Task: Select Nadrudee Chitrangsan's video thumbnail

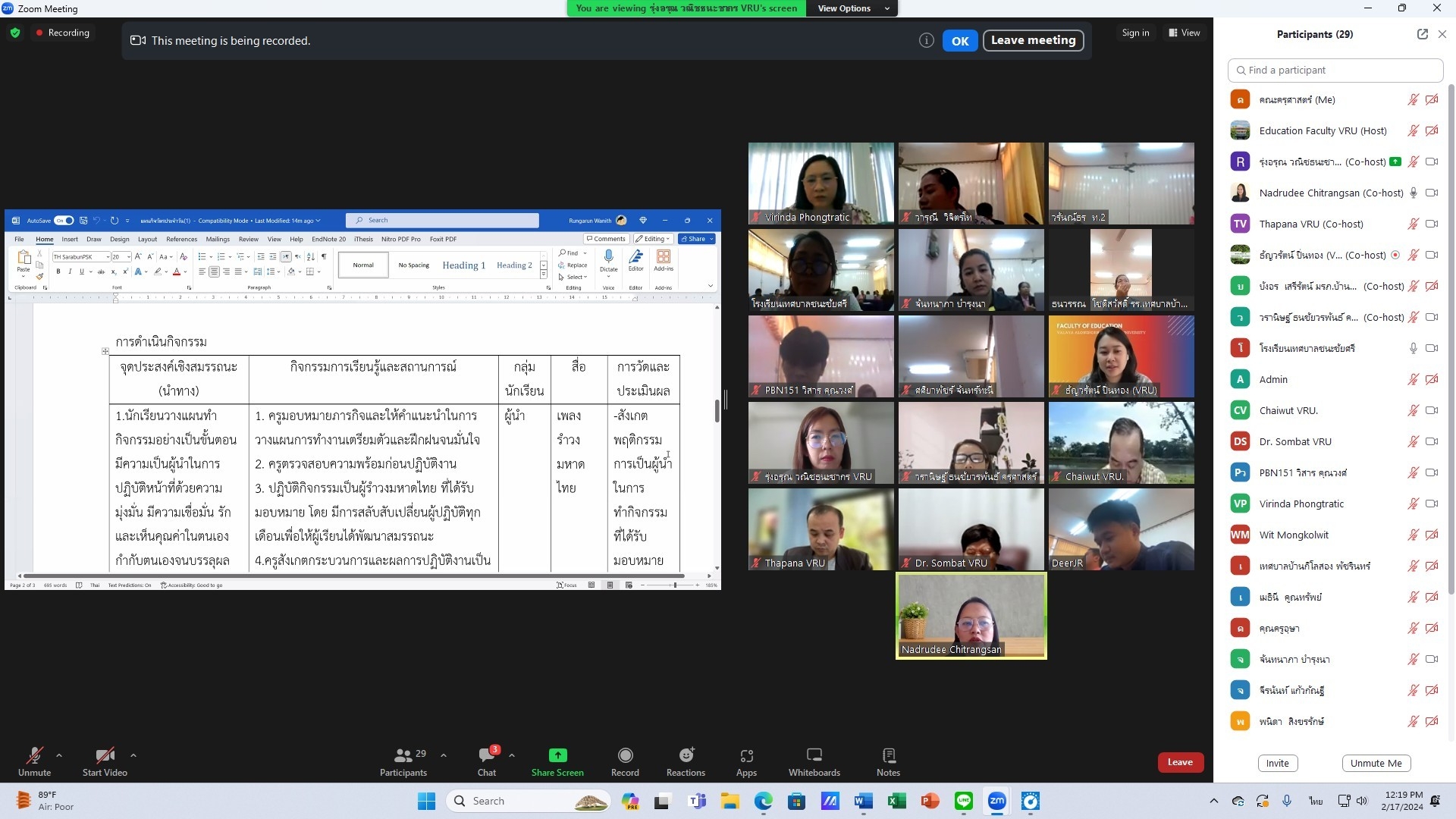Action: coord(971,615)
